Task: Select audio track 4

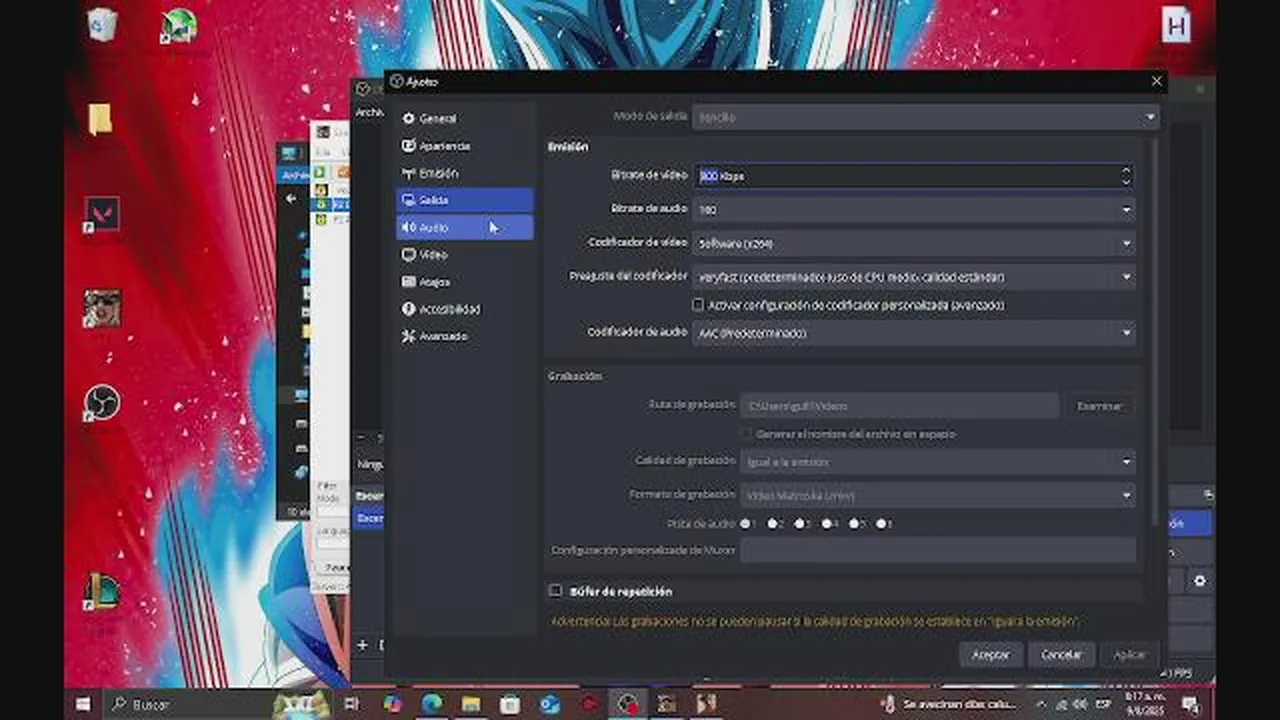Action: 827,523
